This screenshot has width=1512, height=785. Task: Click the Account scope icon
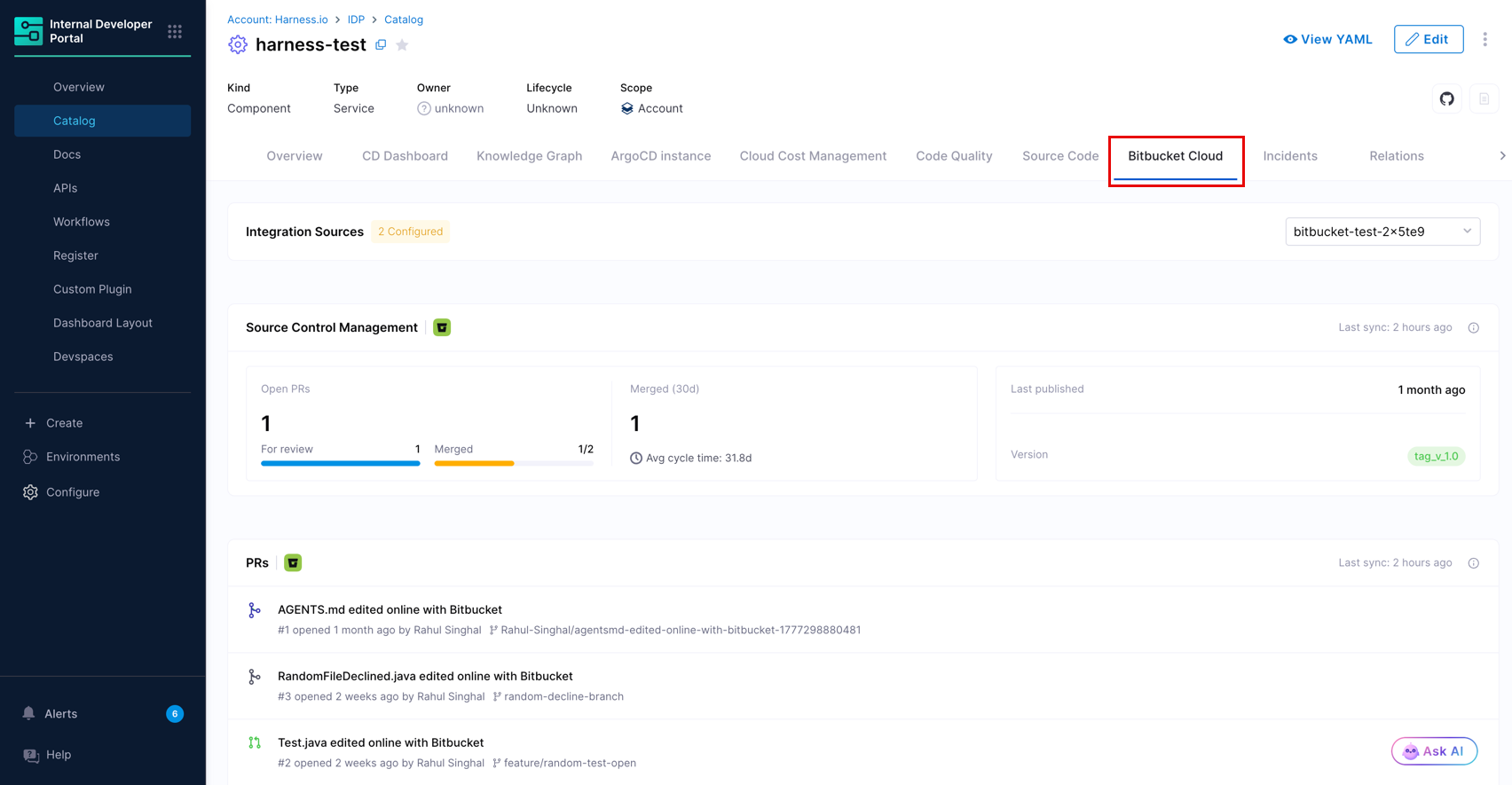626,108
